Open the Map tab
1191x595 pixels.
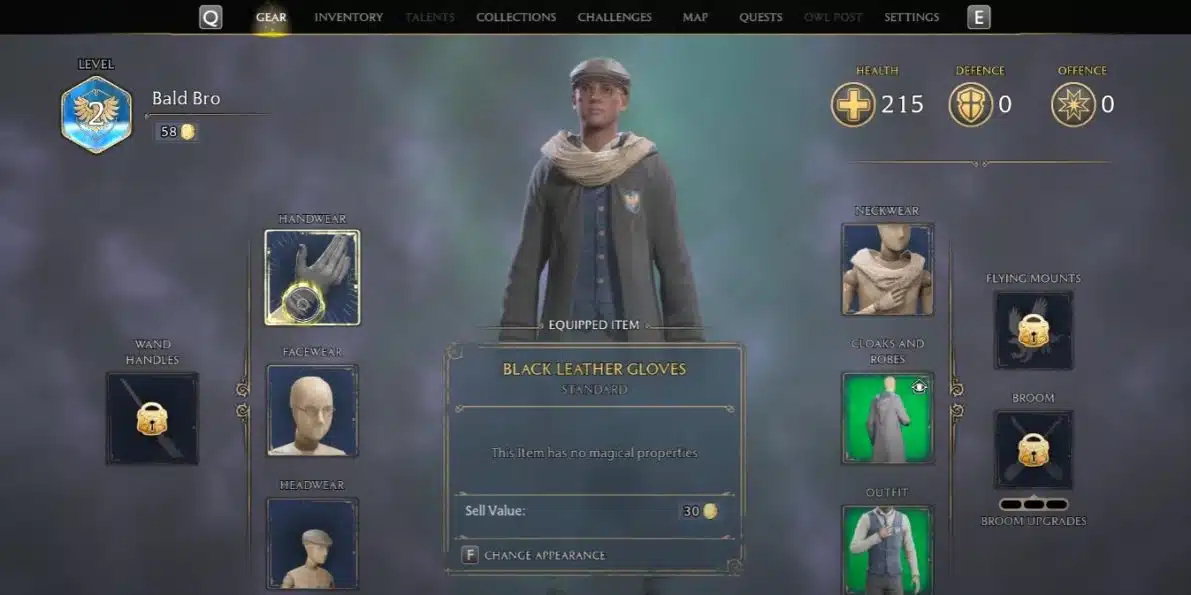[695, 17]
